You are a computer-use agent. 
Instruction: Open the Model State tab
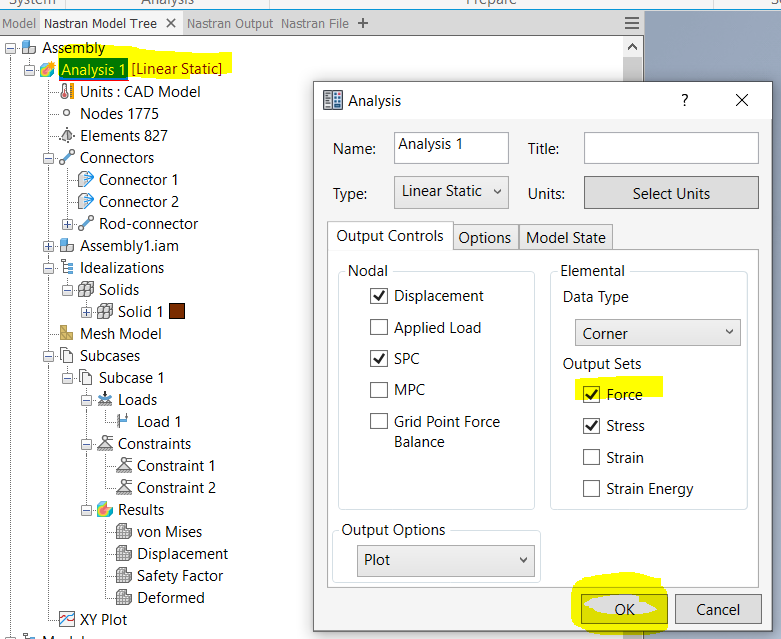(x=566, y=238)
